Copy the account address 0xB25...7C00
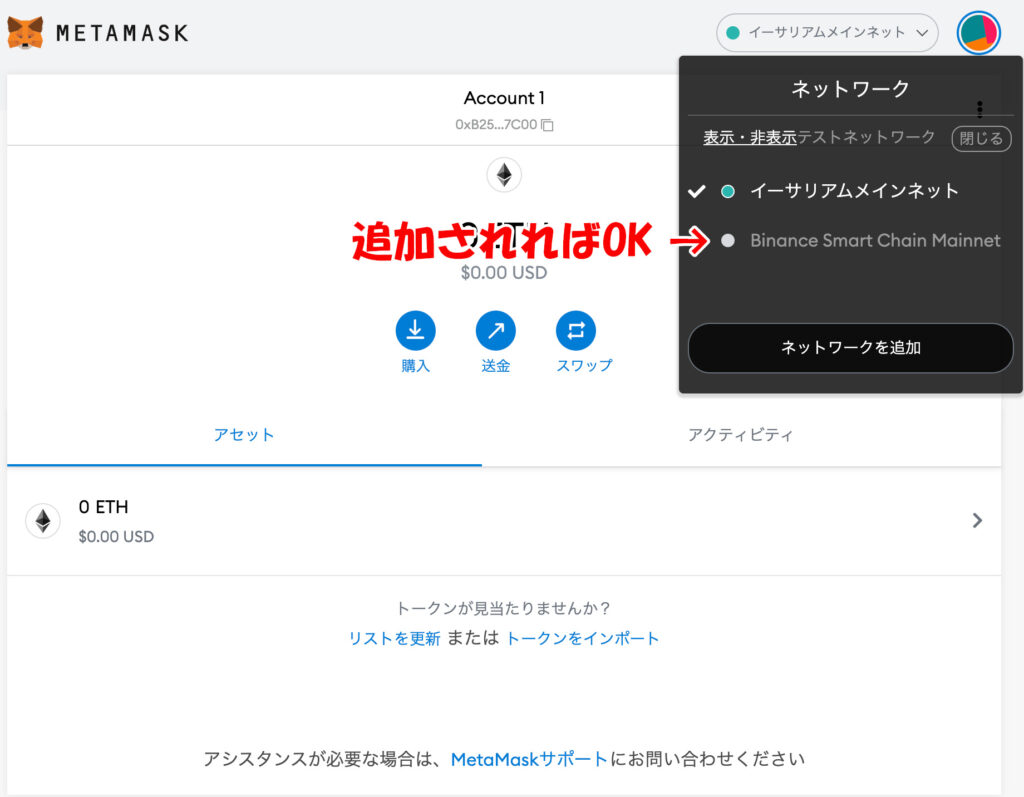 click(547, 125)
